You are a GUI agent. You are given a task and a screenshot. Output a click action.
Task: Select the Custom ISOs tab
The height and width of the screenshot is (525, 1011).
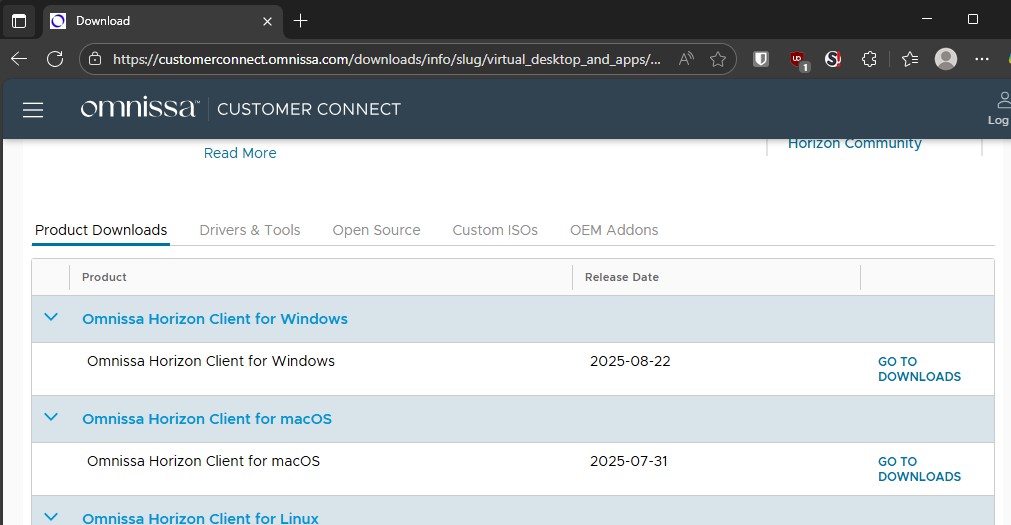click(x=495, y=230)
